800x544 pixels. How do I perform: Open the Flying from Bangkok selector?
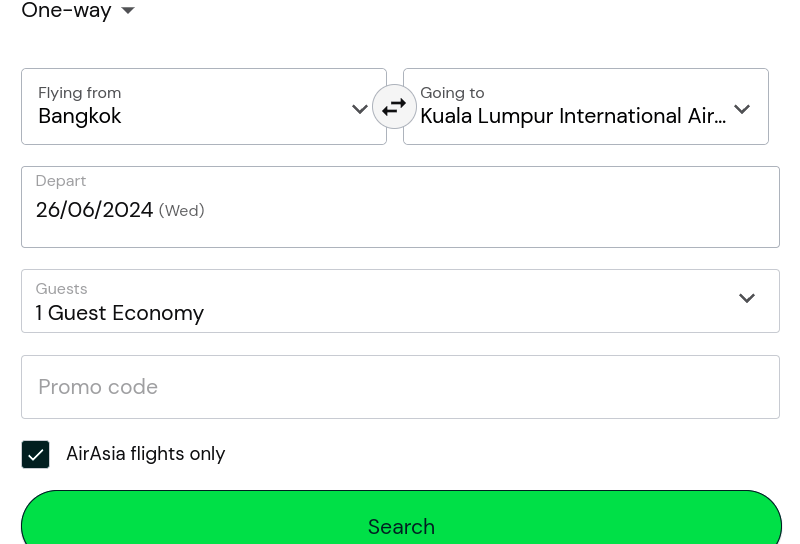pos(204,107)
